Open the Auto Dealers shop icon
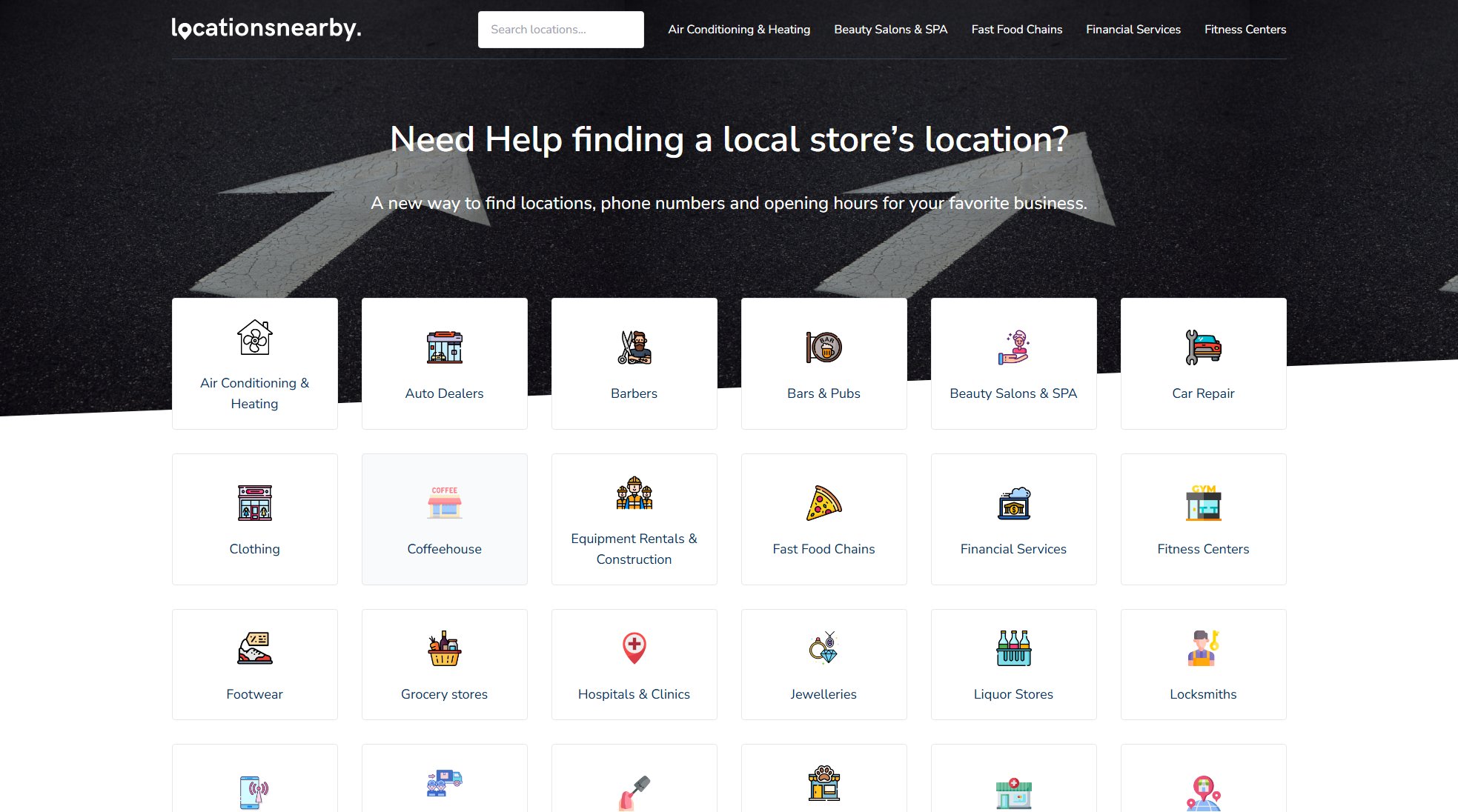 (444, 347)
